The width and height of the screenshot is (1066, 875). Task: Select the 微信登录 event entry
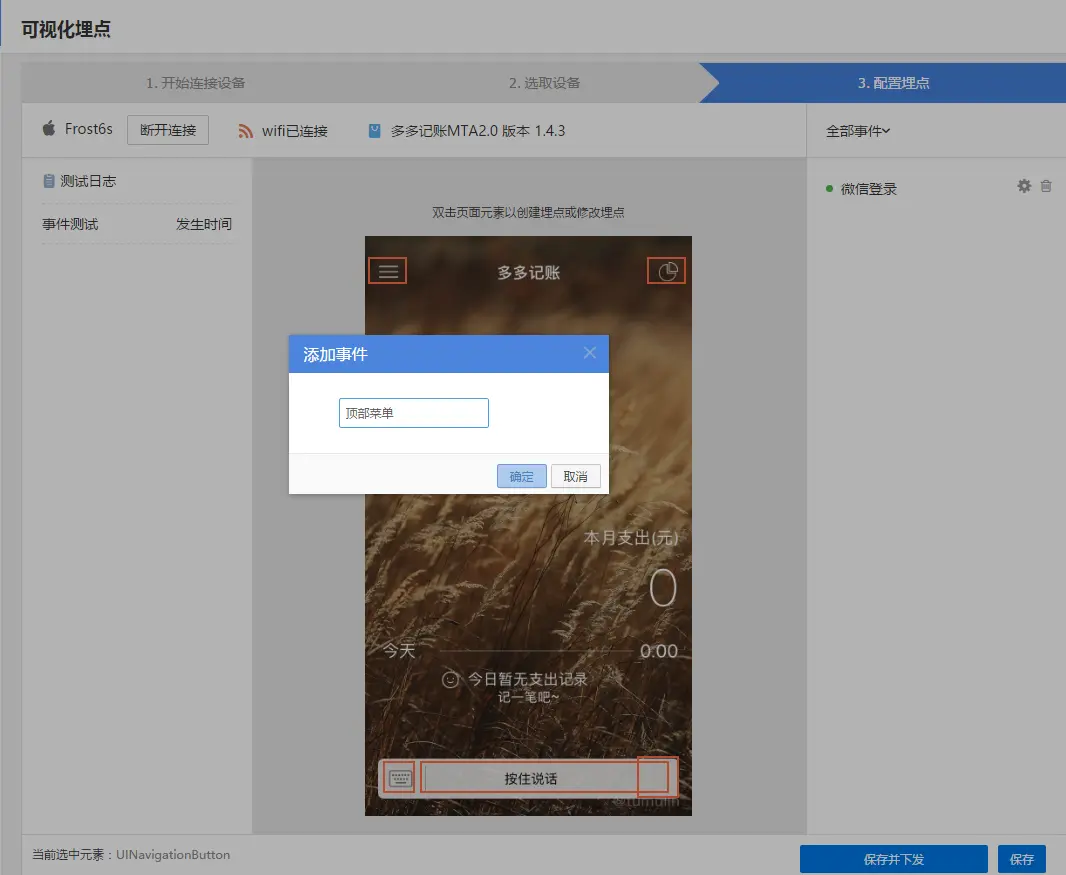pyautogui.click(x=868, y=189)
